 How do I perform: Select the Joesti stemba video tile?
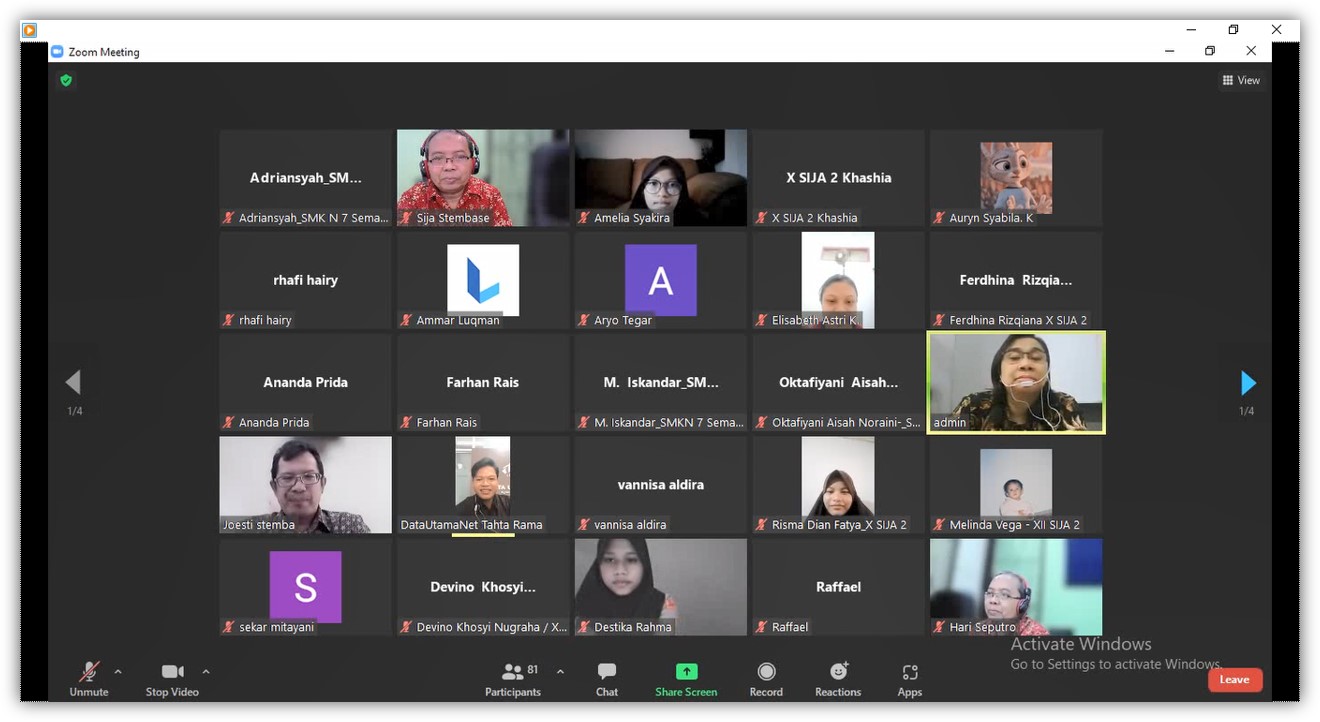306,485
